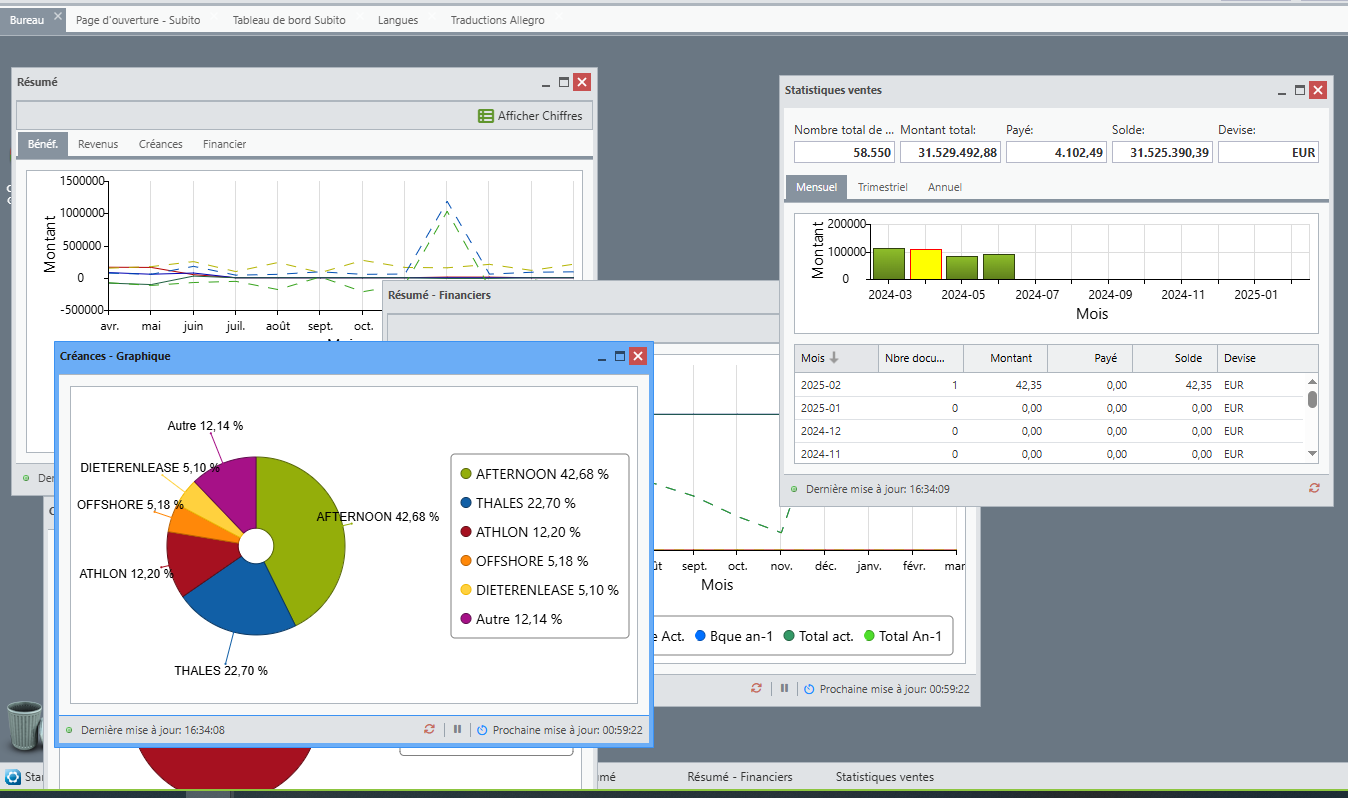Click the yellow bar in the monthly chart
The image size is (1348, 798).
(x=926, y=264)
